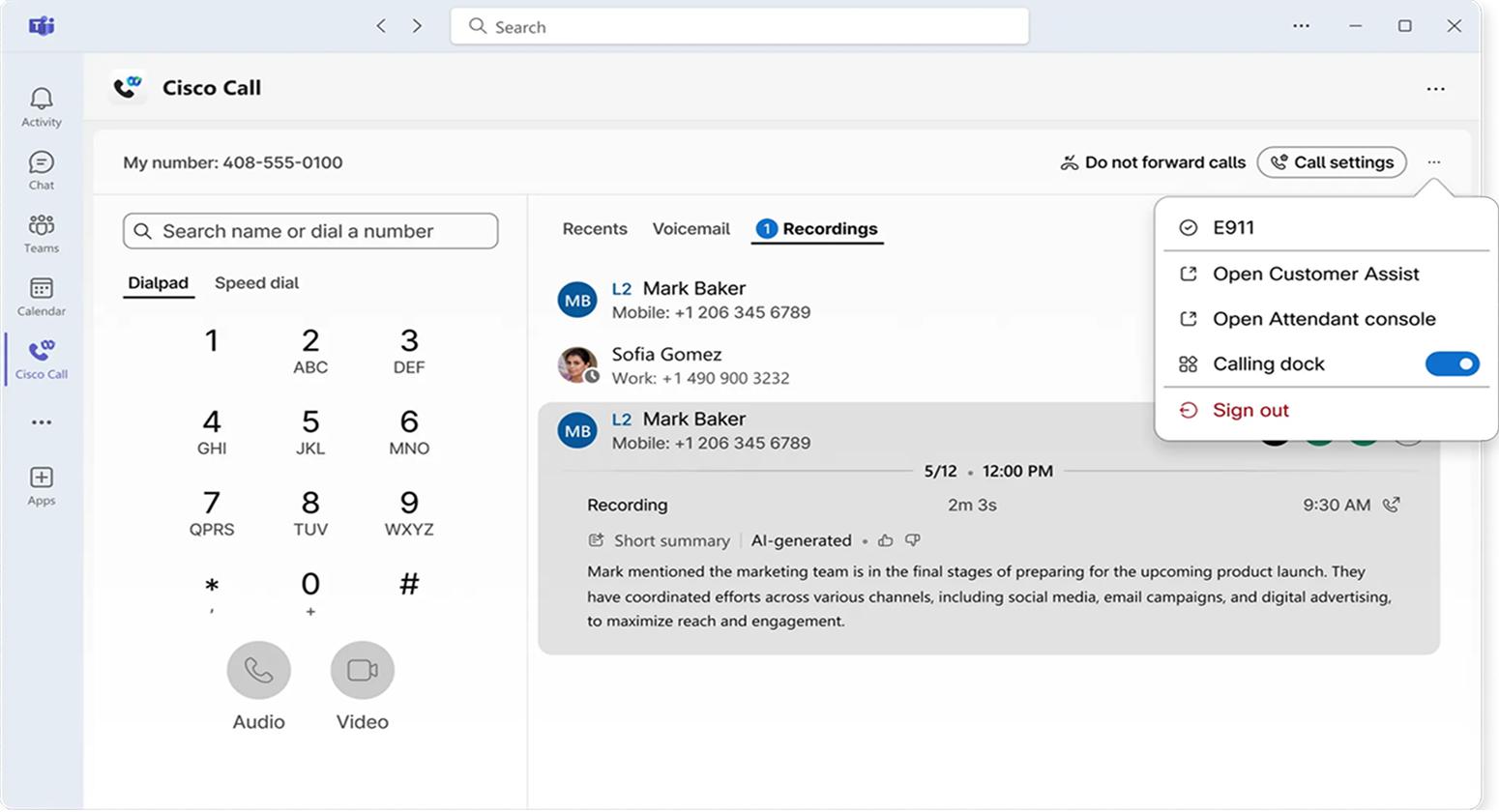Image resolution: width=1499 pixels, height=812 pixels.
Task: Click thumbs down on AI summary
Action: [x=912, y=540]
